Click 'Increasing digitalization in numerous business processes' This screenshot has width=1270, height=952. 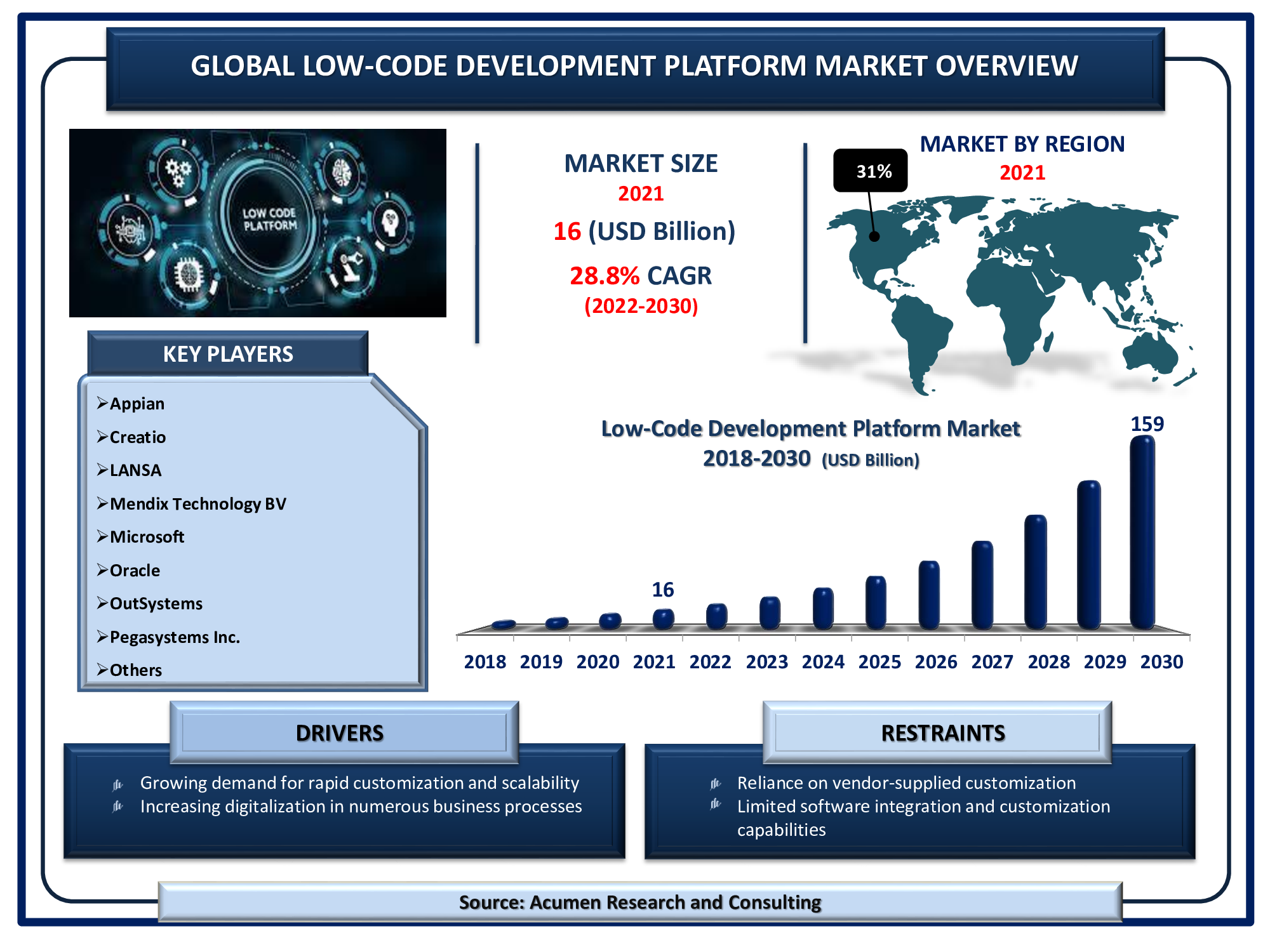pyautogui.click(x=361, y=807)
